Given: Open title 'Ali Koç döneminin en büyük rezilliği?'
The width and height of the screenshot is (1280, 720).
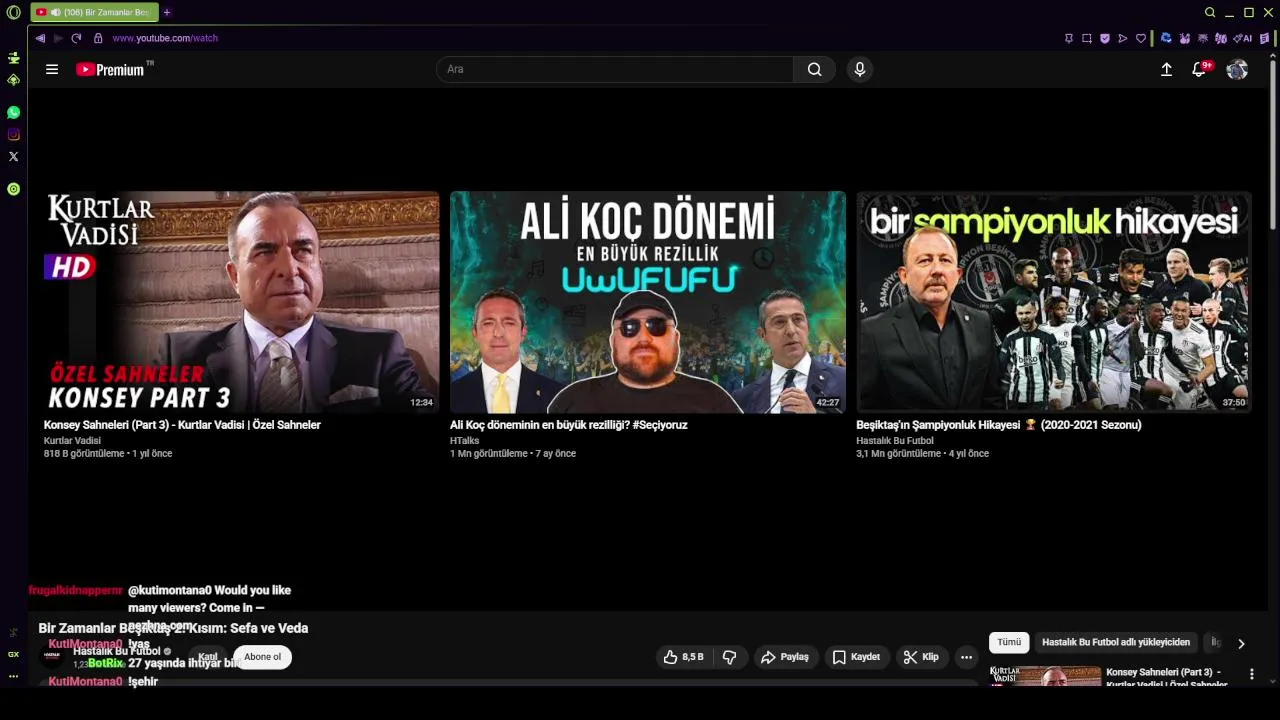Looking at the screenshot, I should point(569,425).
